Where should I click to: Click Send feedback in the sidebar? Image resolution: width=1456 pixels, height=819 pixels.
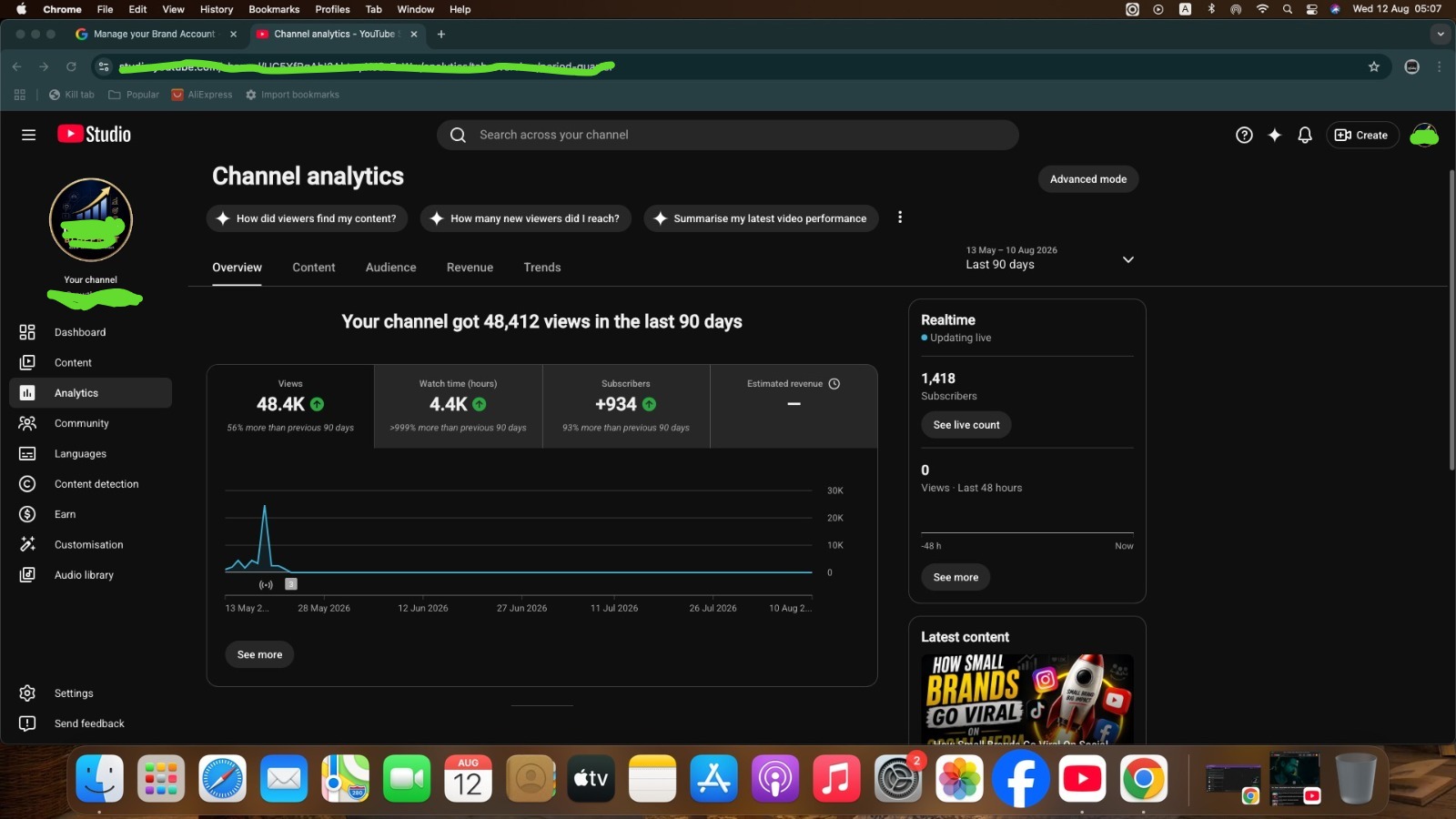[x=90, y=723]
